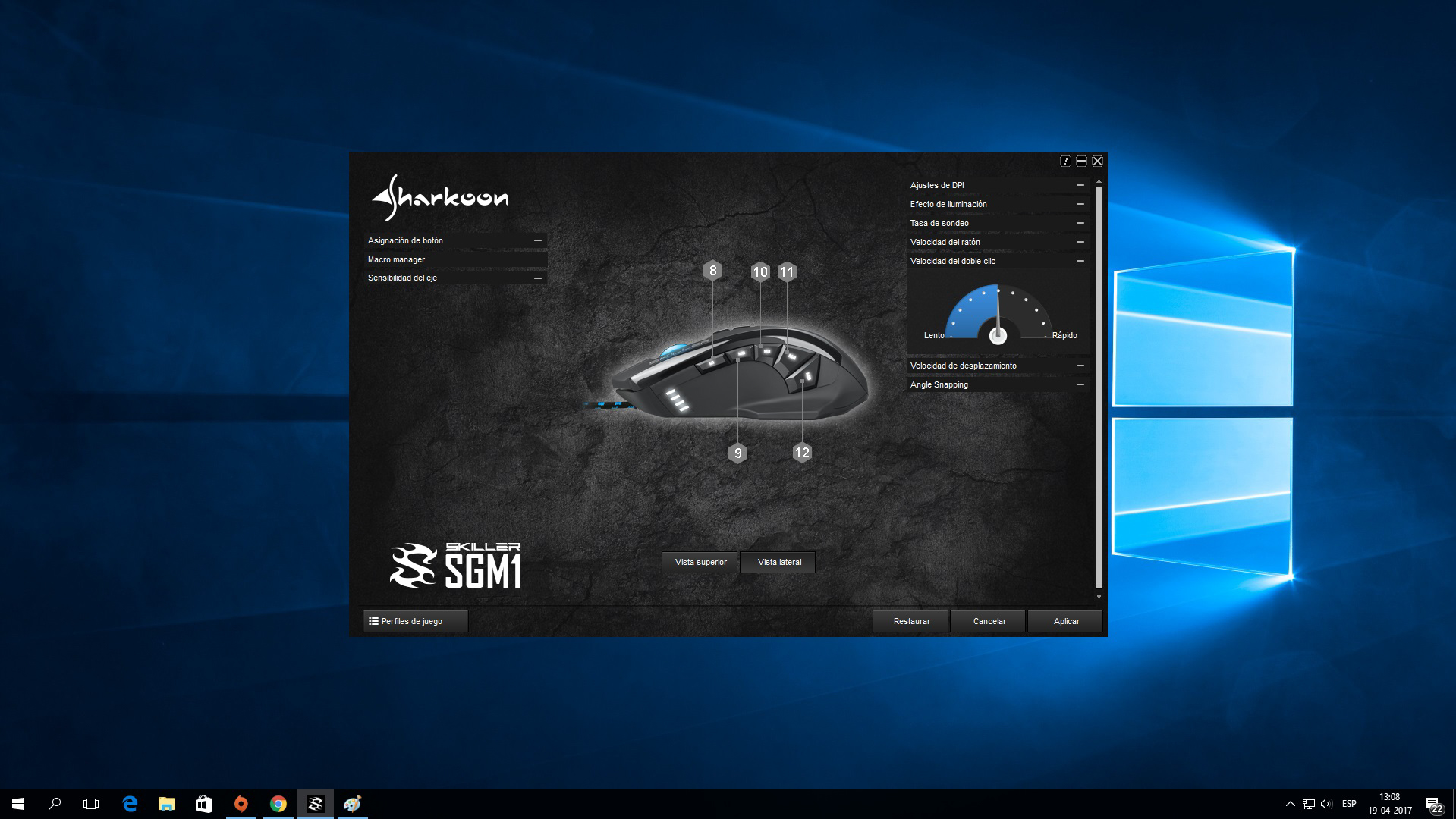Image resolution: width=1456 pixels, height=819 pixels.
Task: Open File Explorer from taskbar
Action: pyautogui.click(x=166, y=804)
